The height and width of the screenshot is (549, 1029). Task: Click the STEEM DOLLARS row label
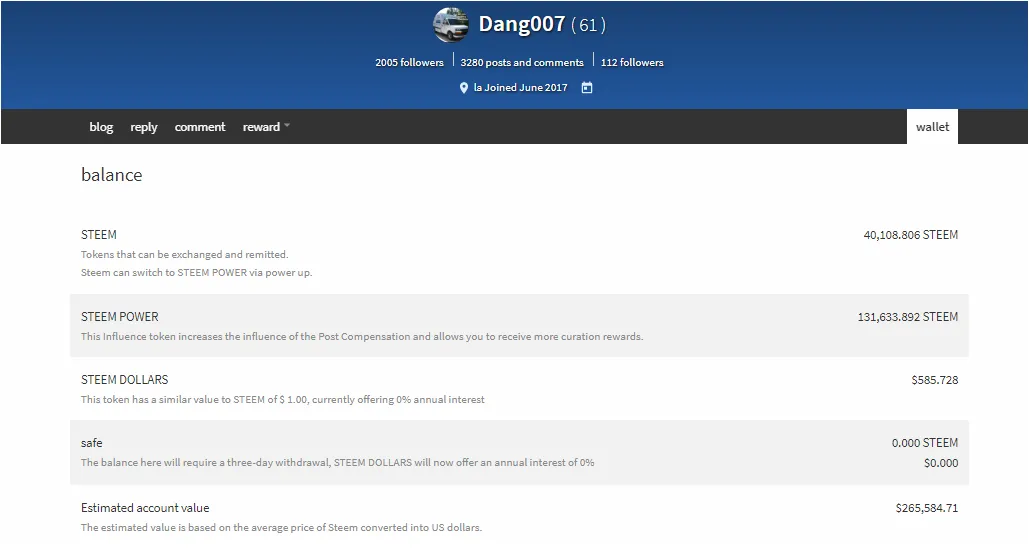tap(124, 380)
